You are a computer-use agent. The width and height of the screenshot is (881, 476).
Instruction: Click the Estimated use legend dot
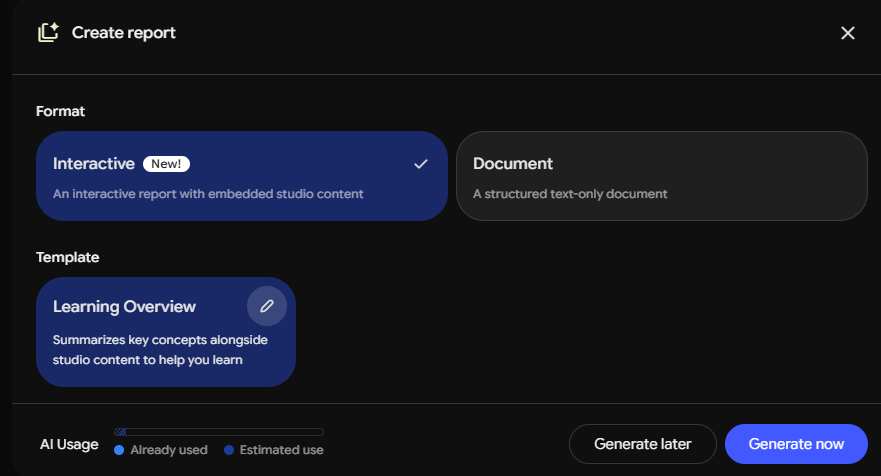tap(229, 450)
